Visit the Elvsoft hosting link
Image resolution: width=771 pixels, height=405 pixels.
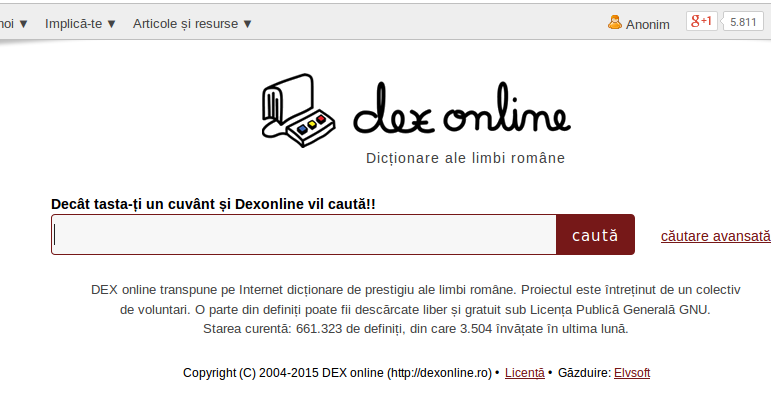click(x=632, y=373)
